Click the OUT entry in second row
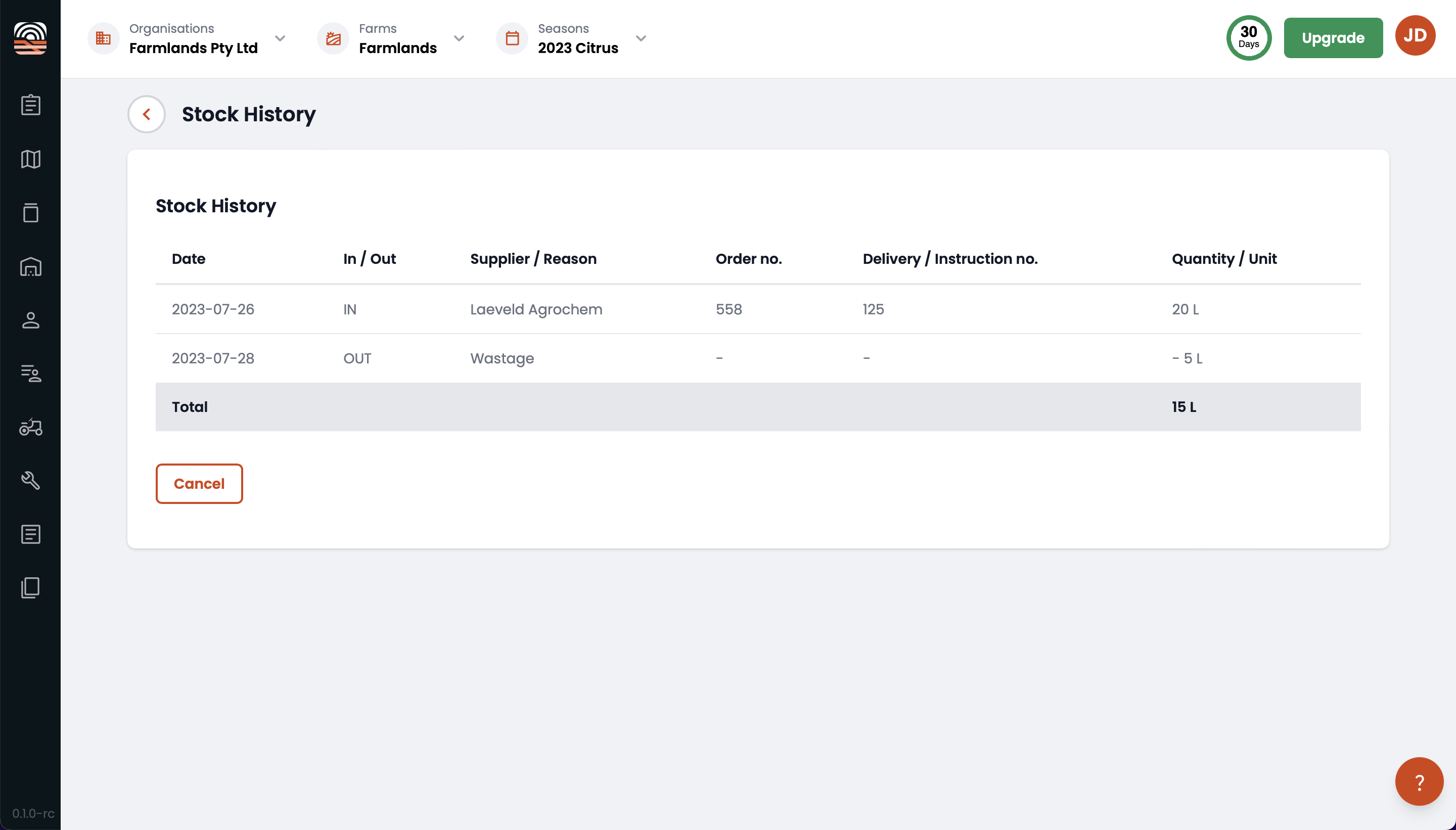1456x830 pixels. [357, 358]
